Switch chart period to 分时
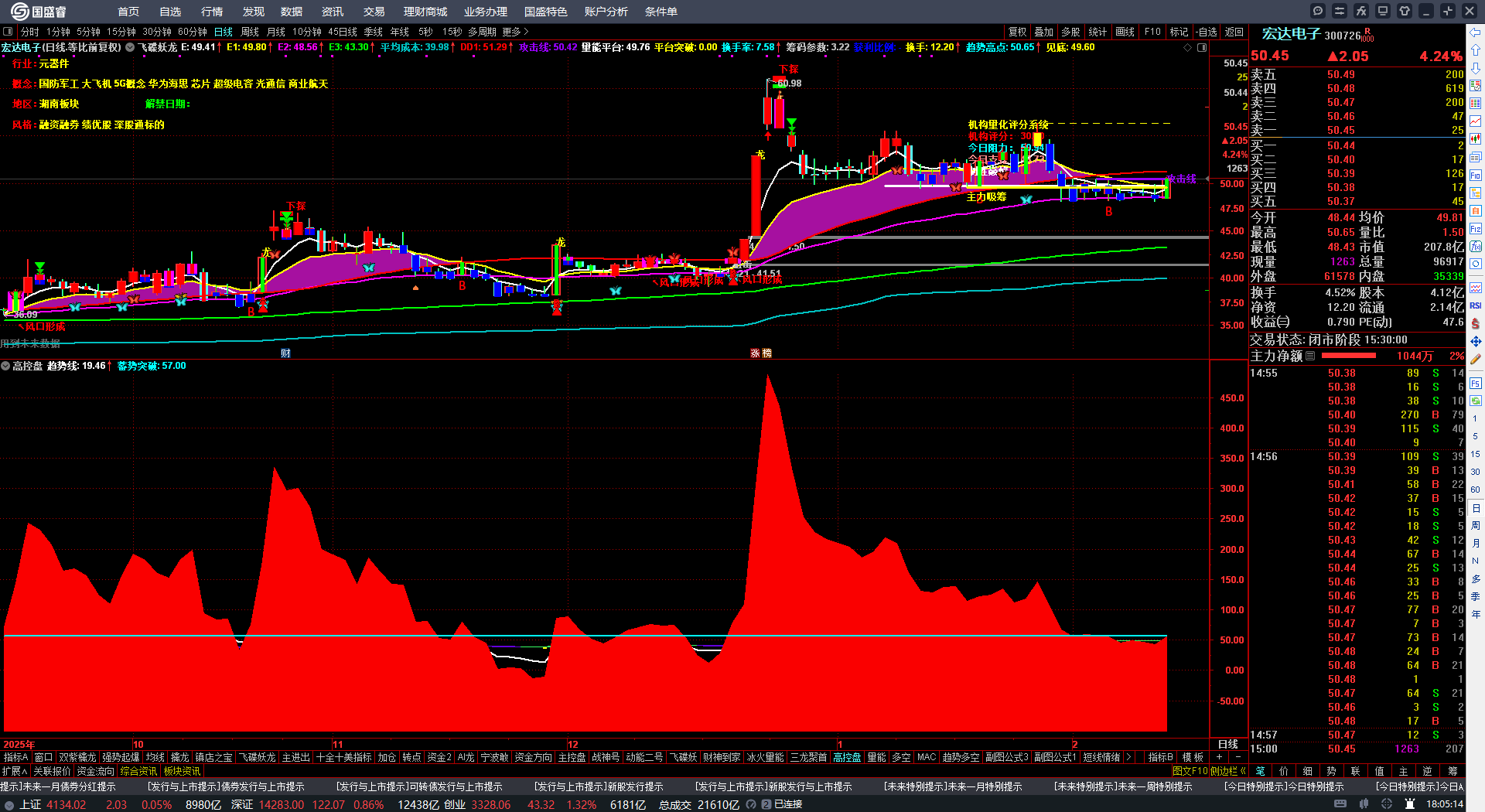 coord(29,32)
